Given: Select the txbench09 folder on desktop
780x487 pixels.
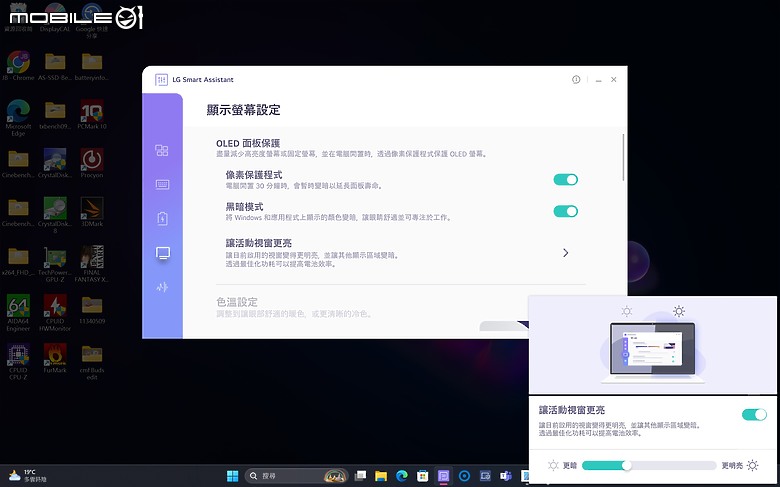Looking at the screenshot, I should tap(55, 115).
